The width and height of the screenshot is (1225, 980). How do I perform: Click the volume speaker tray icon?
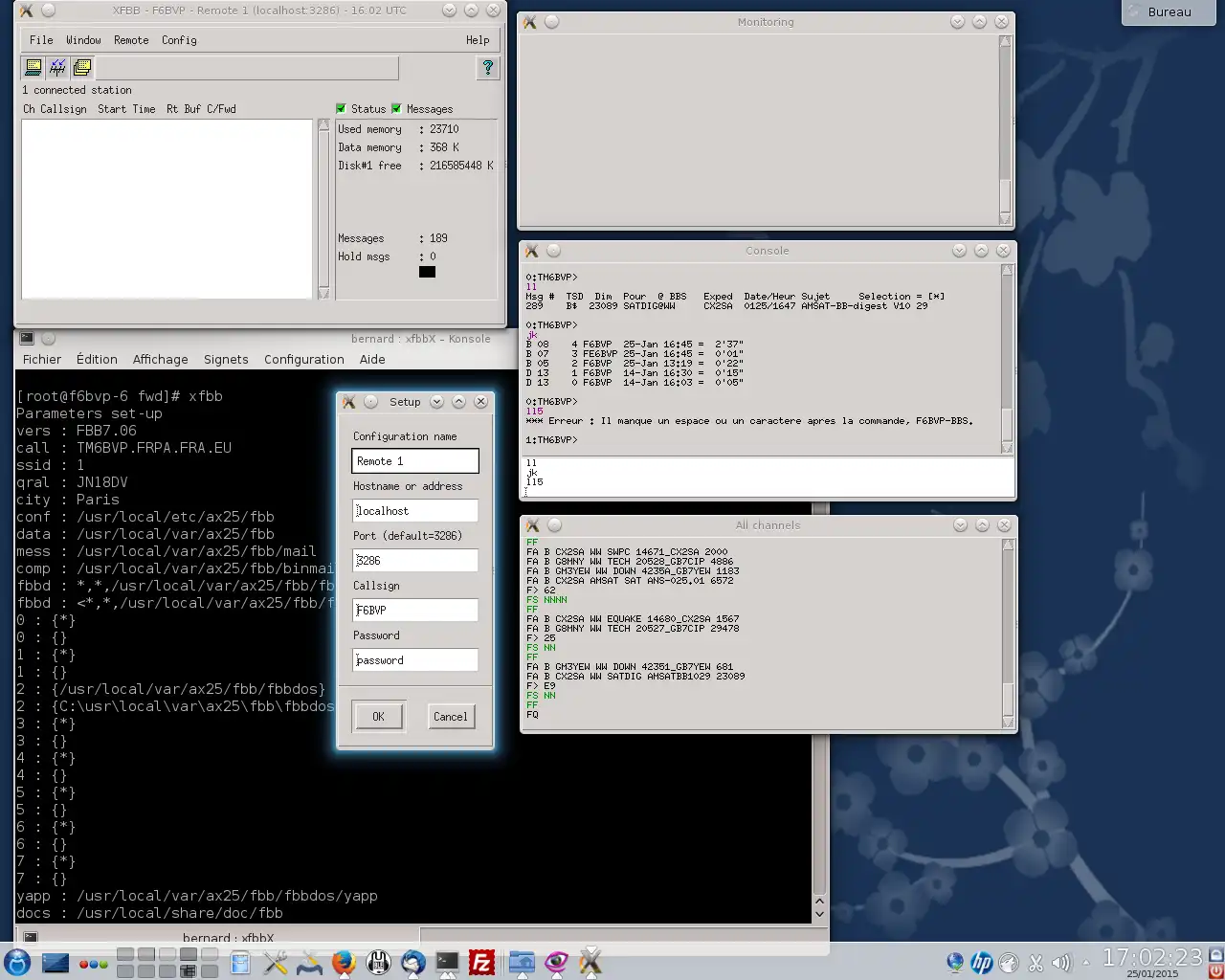tap(1060, 963)
